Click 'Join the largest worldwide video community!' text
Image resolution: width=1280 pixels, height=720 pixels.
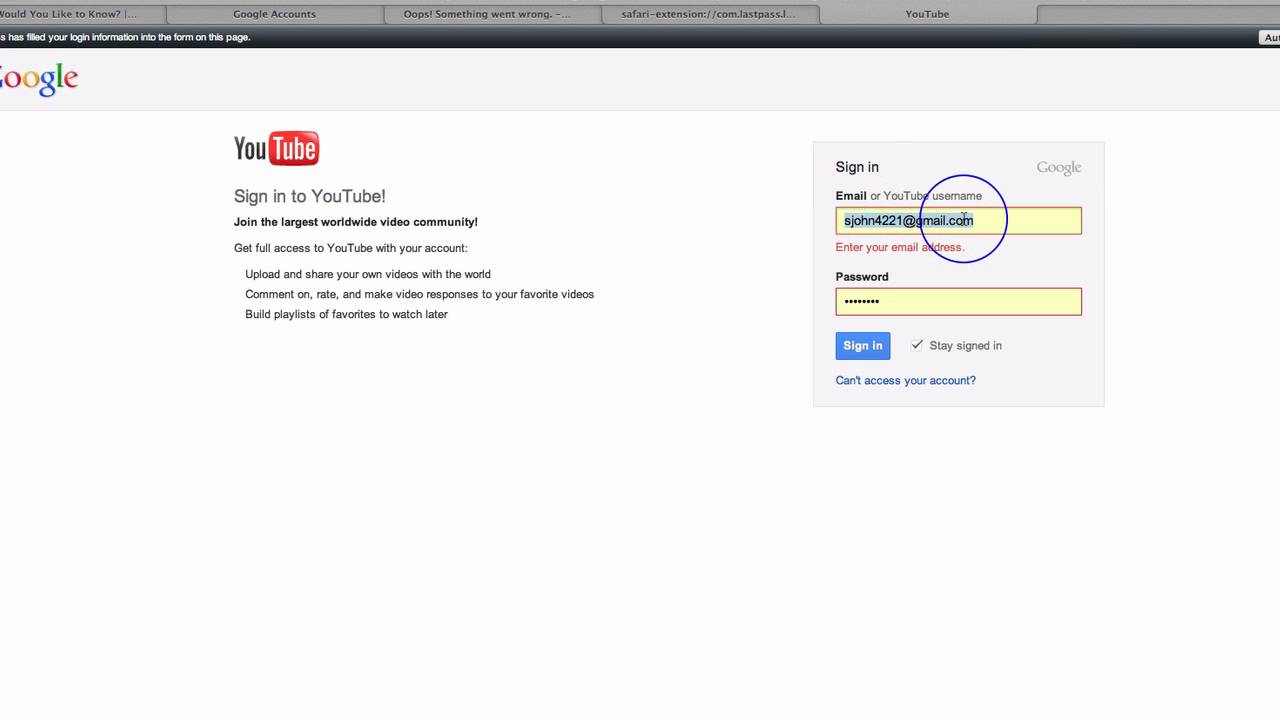click(355, 222)
